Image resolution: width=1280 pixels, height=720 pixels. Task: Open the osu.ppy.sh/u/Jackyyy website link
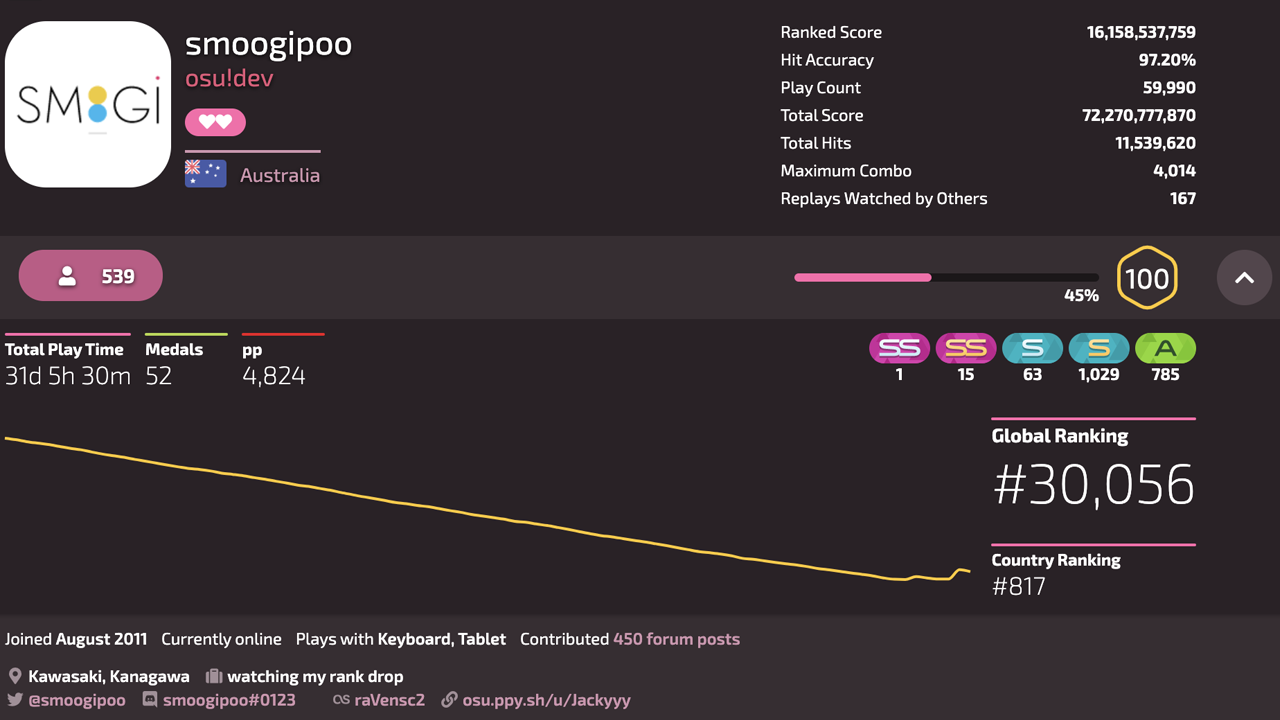click(546, 700)
